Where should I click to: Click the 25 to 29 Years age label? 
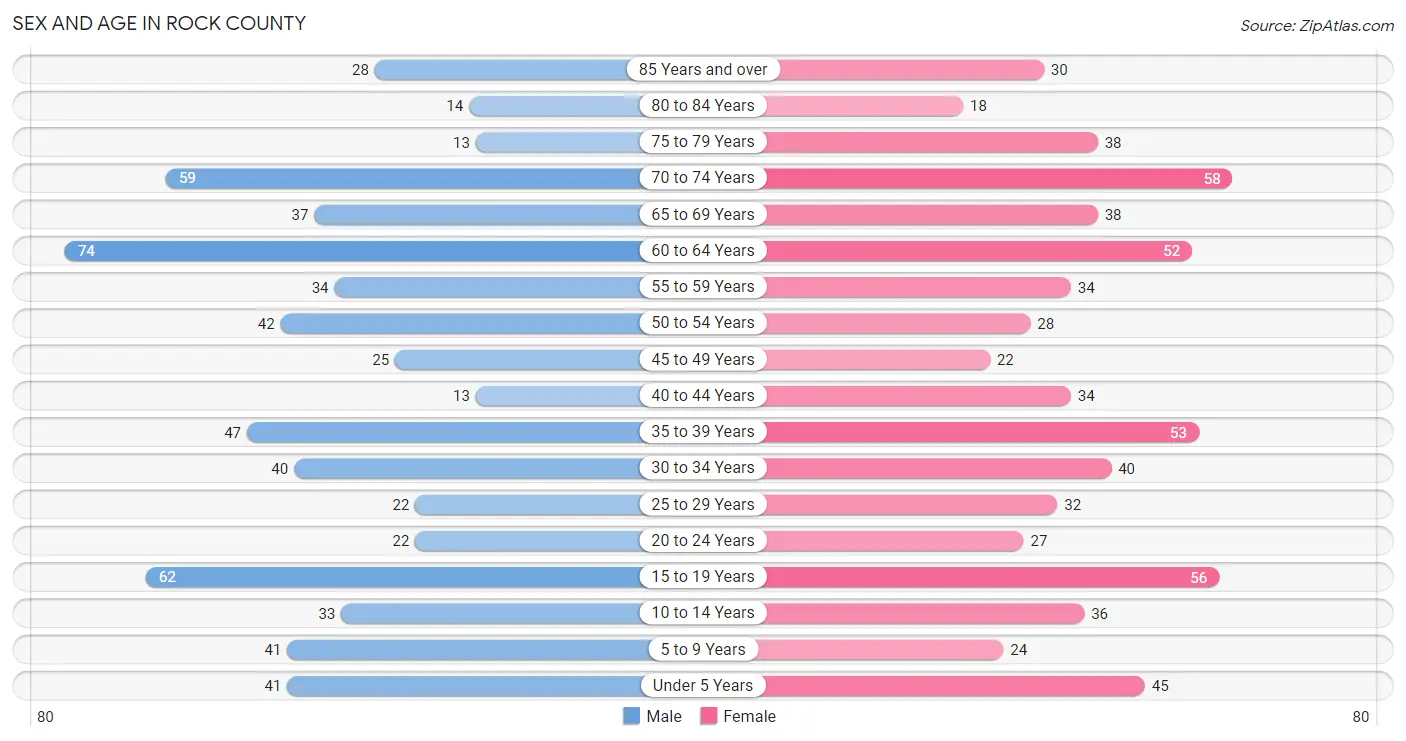click(703, 504)
